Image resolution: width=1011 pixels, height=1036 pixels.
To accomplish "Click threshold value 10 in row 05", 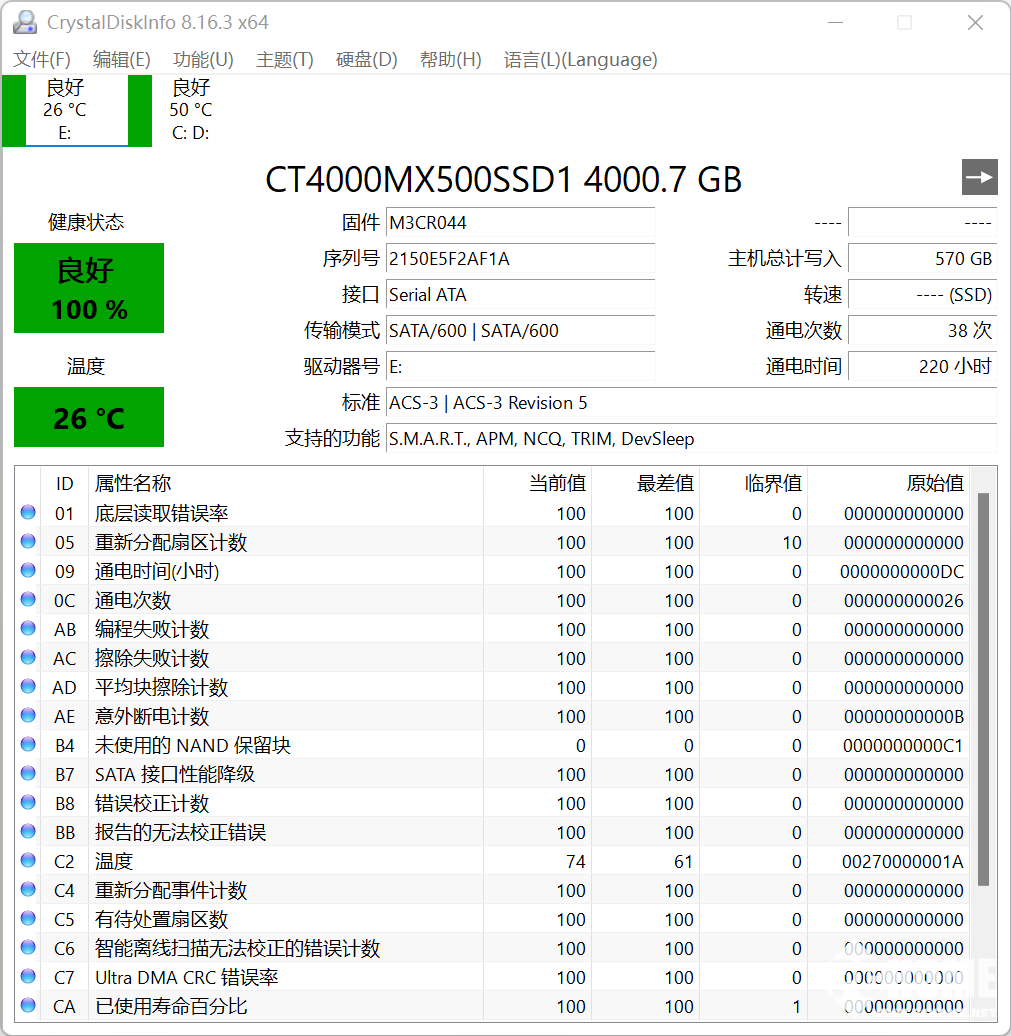I will (792, 542).
